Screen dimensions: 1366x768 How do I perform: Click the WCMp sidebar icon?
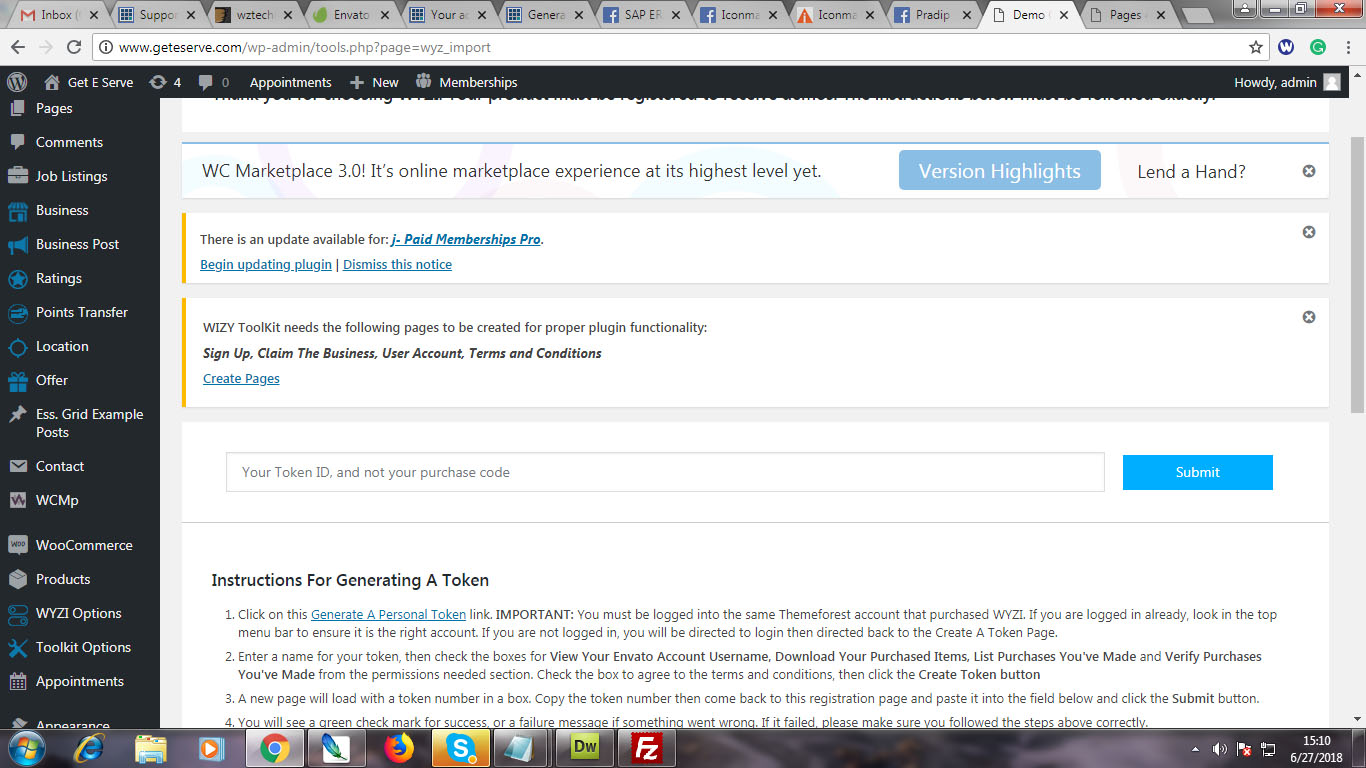pyautogui.click(x=17, y=500)
